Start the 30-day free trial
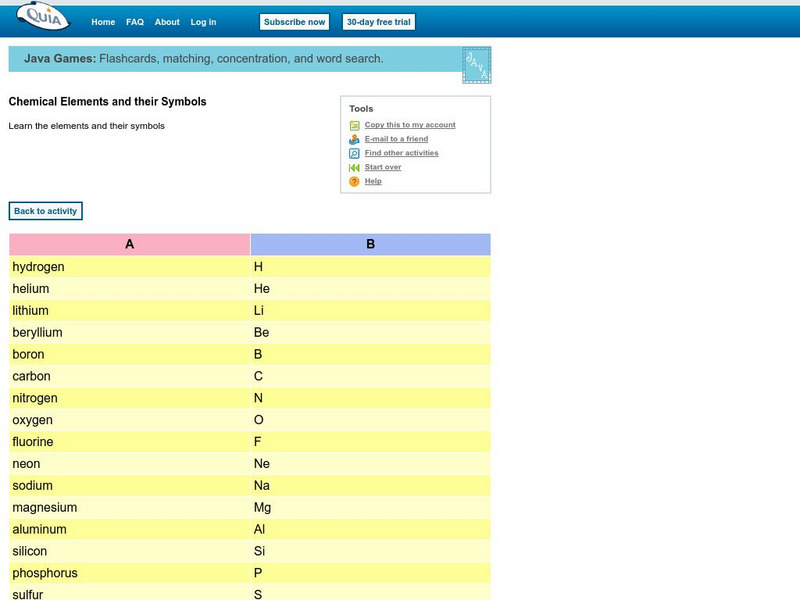The height and width of the screenshot is (600, 800). pyautogui.click(x=379, y=20)
